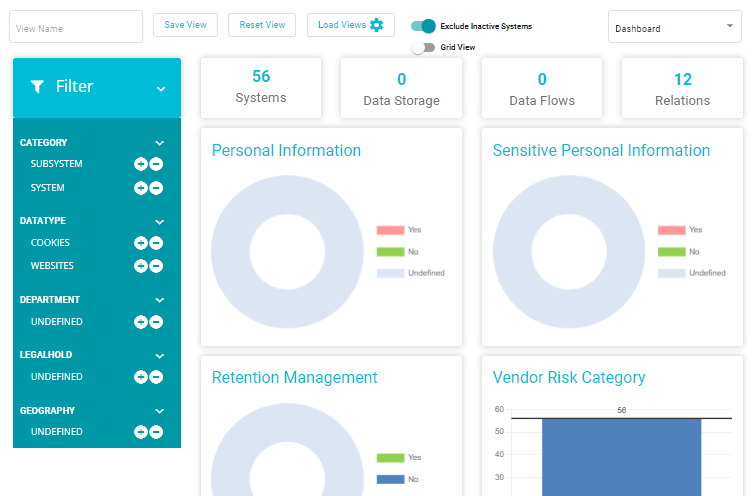Click the Load Views button
The image size is (752, 496).
tap(351, 25)
